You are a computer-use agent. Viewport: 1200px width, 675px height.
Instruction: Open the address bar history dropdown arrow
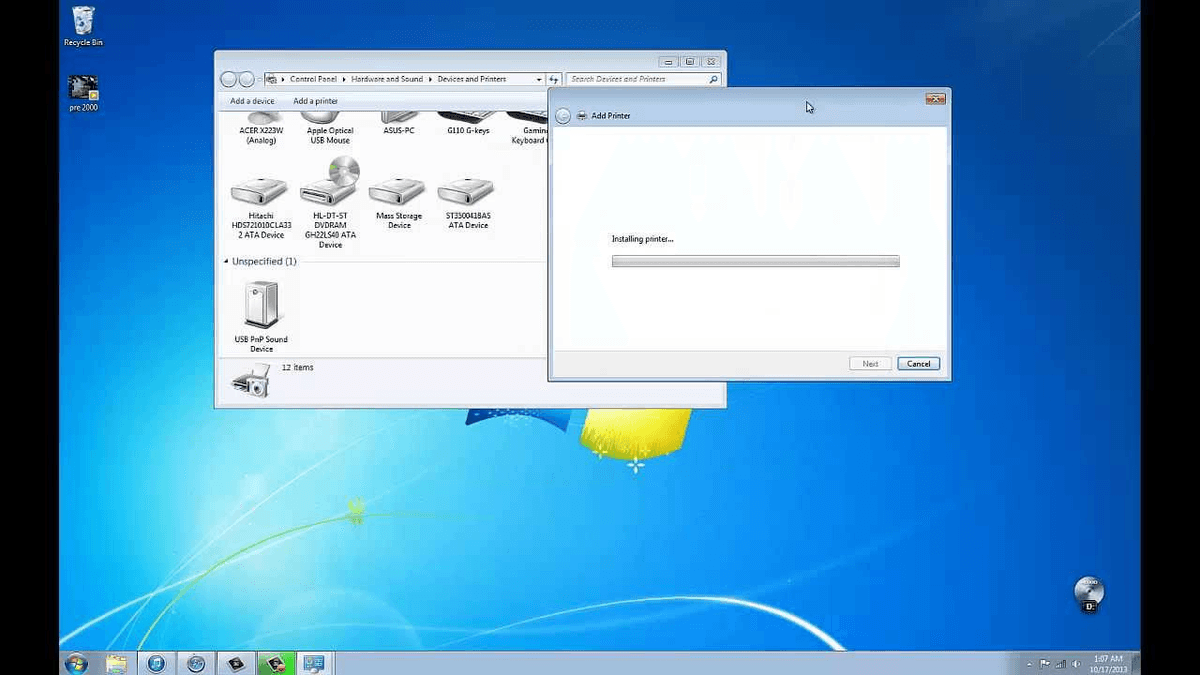point(539,79)
